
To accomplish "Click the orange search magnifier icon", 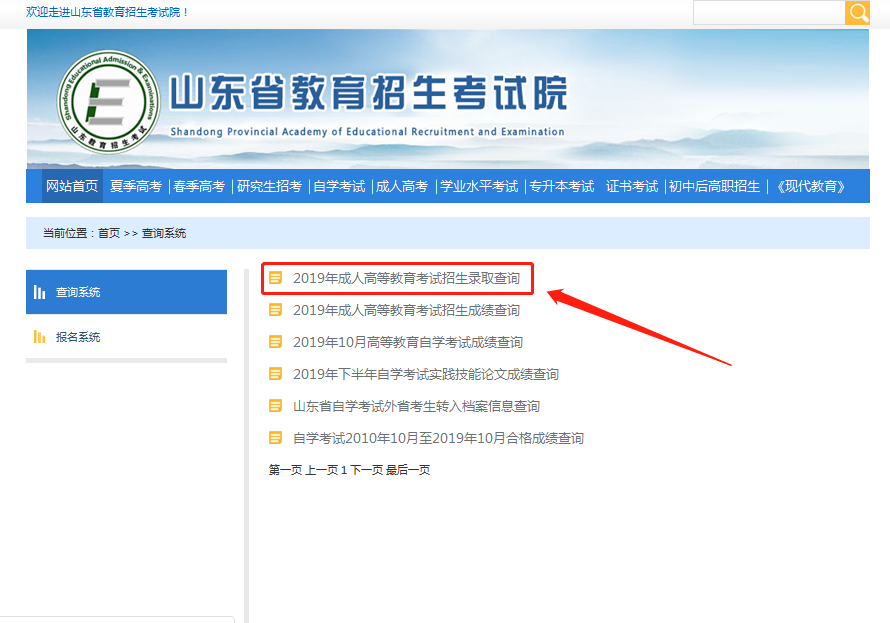I will [858, 12].
